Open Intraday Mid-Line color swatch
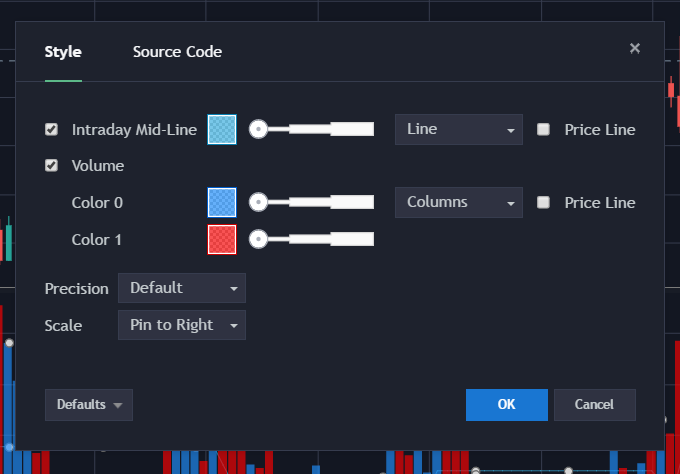Image resolution: width=680 pixels, height=474 pixels. tap(221, 129)
